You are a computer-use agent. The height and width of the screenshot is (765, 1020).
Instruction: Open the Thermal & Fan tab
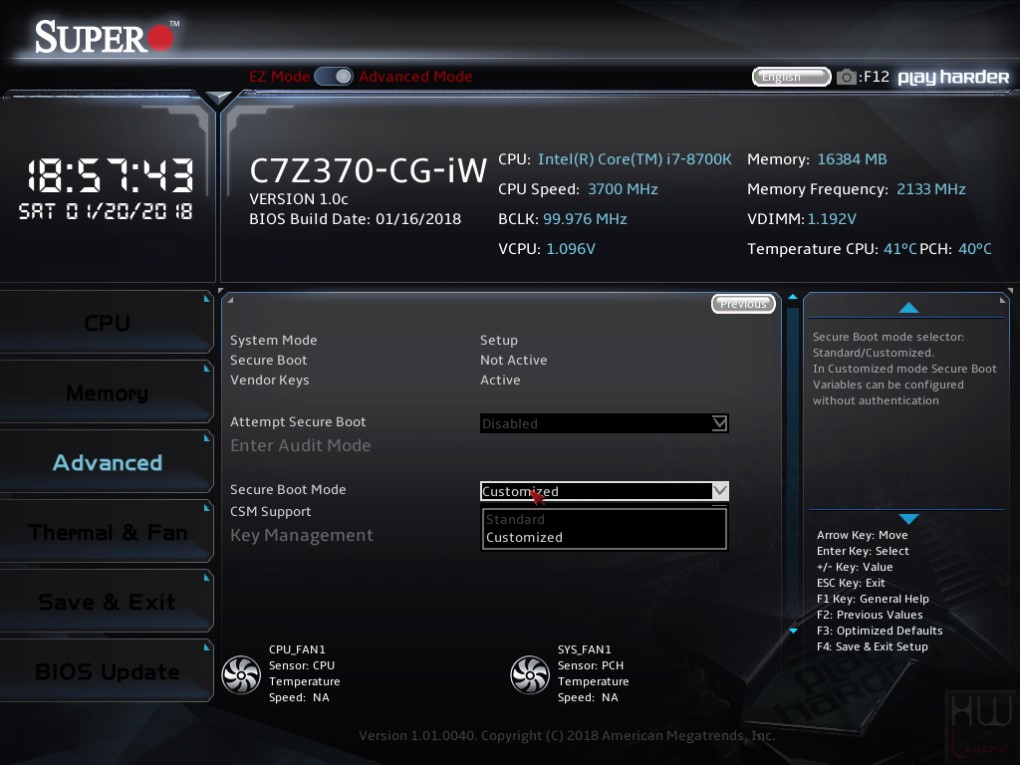click(107, 532)
